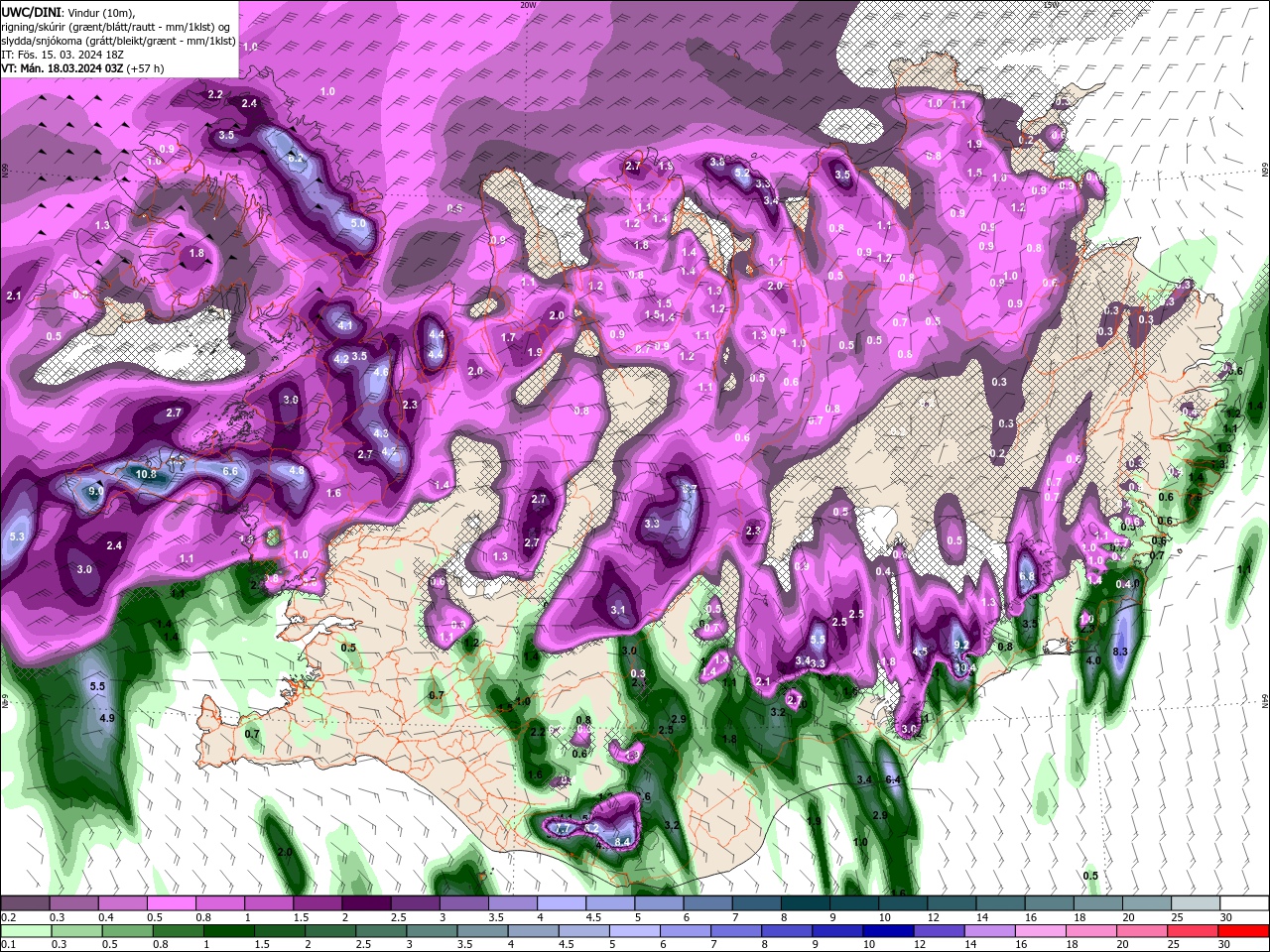Click the 7.7 value in the south
Viewport: 1270px width, 952px height.
click(x=562, y=828)
